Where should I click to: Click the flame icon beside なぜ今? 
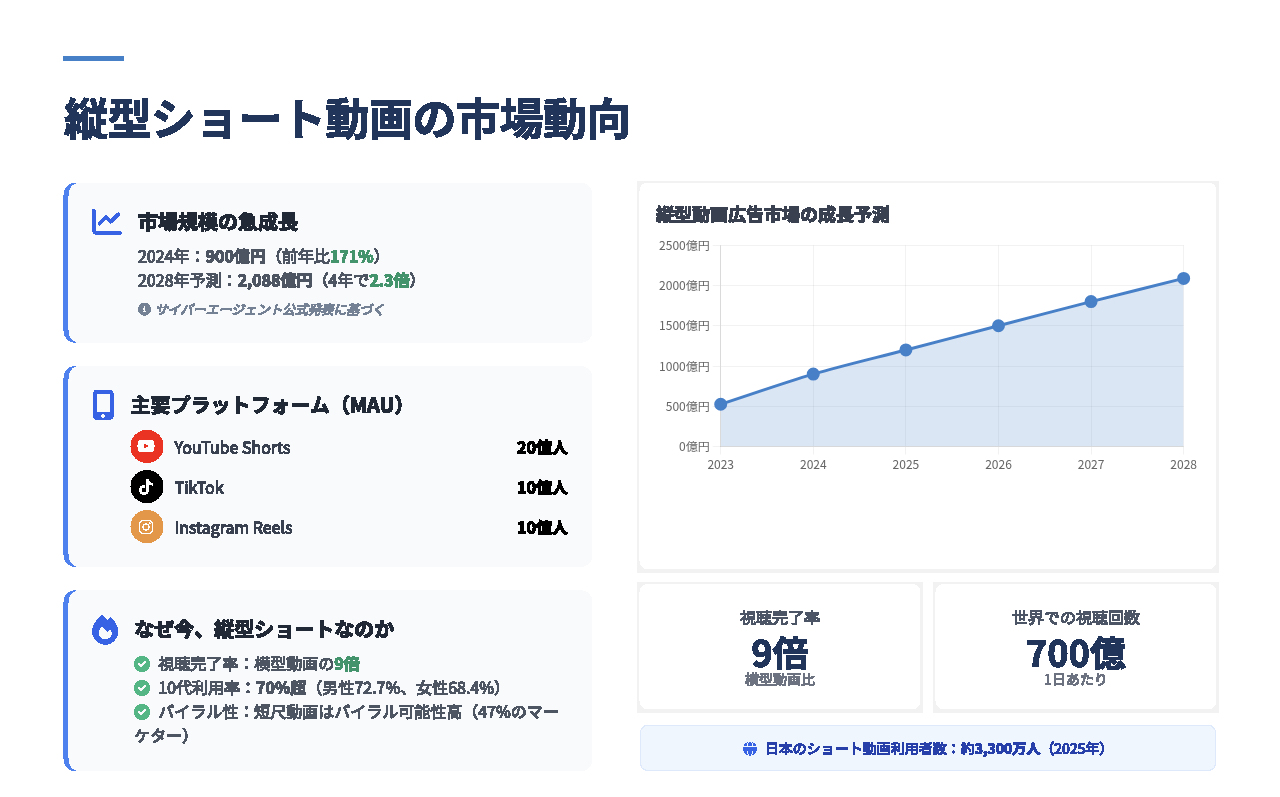(x=105, y=629)
